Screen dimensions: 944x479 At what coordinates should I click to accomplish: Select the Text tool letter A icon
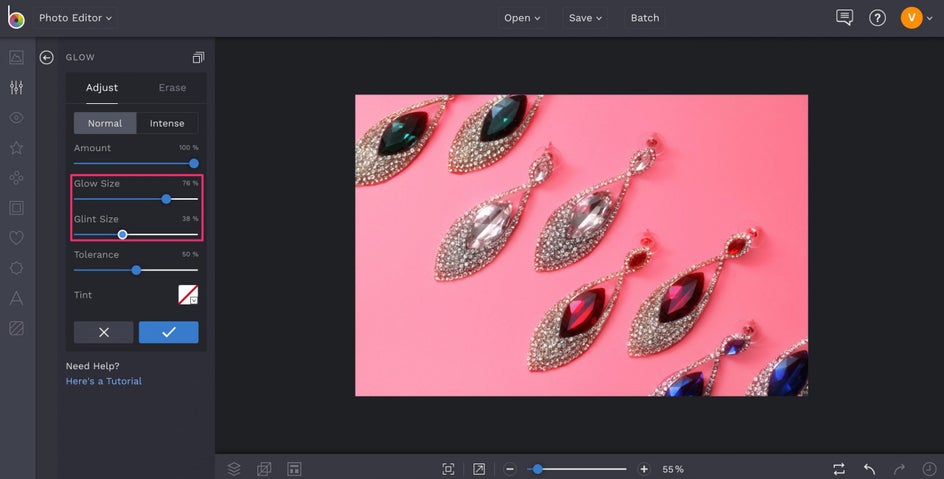[16, 298]
